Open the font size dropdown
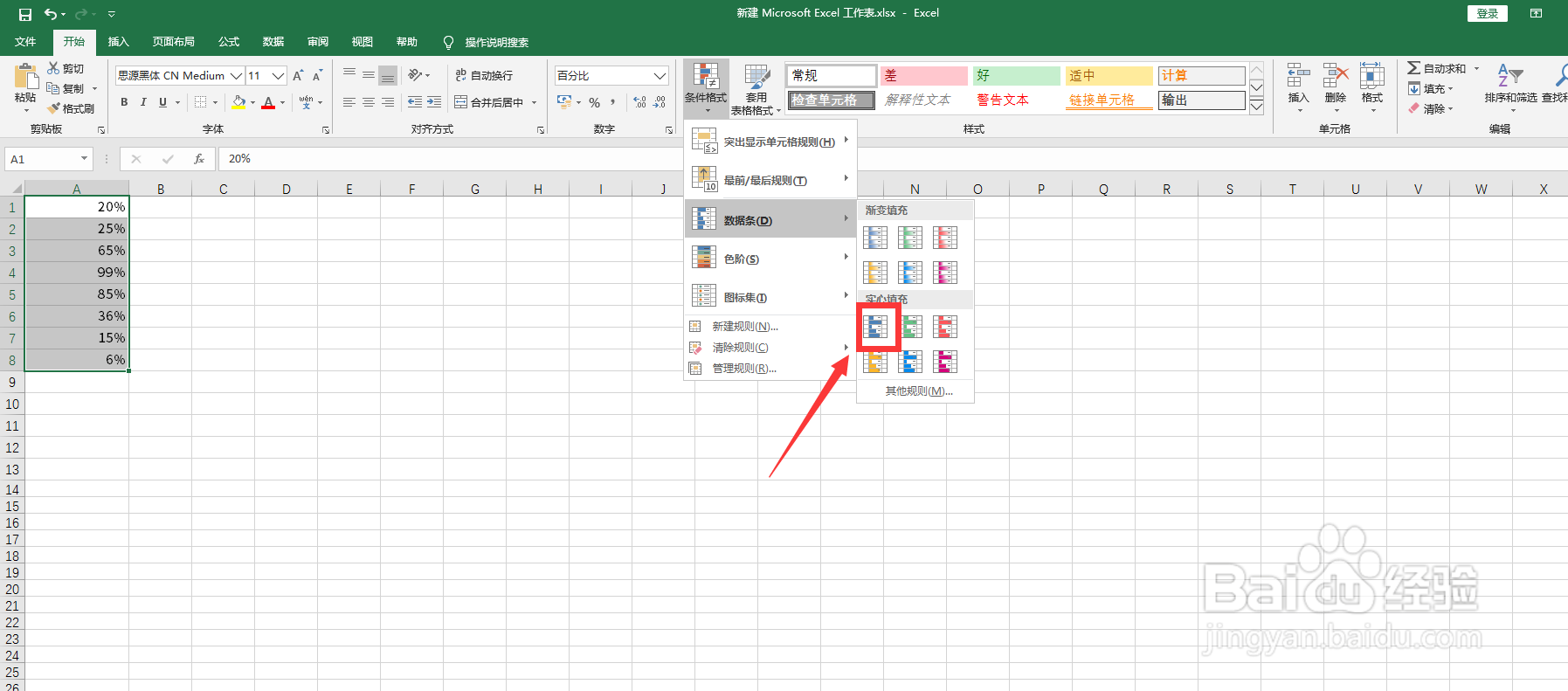Viewport: 1568px width, 691px height. pos(278,76)
